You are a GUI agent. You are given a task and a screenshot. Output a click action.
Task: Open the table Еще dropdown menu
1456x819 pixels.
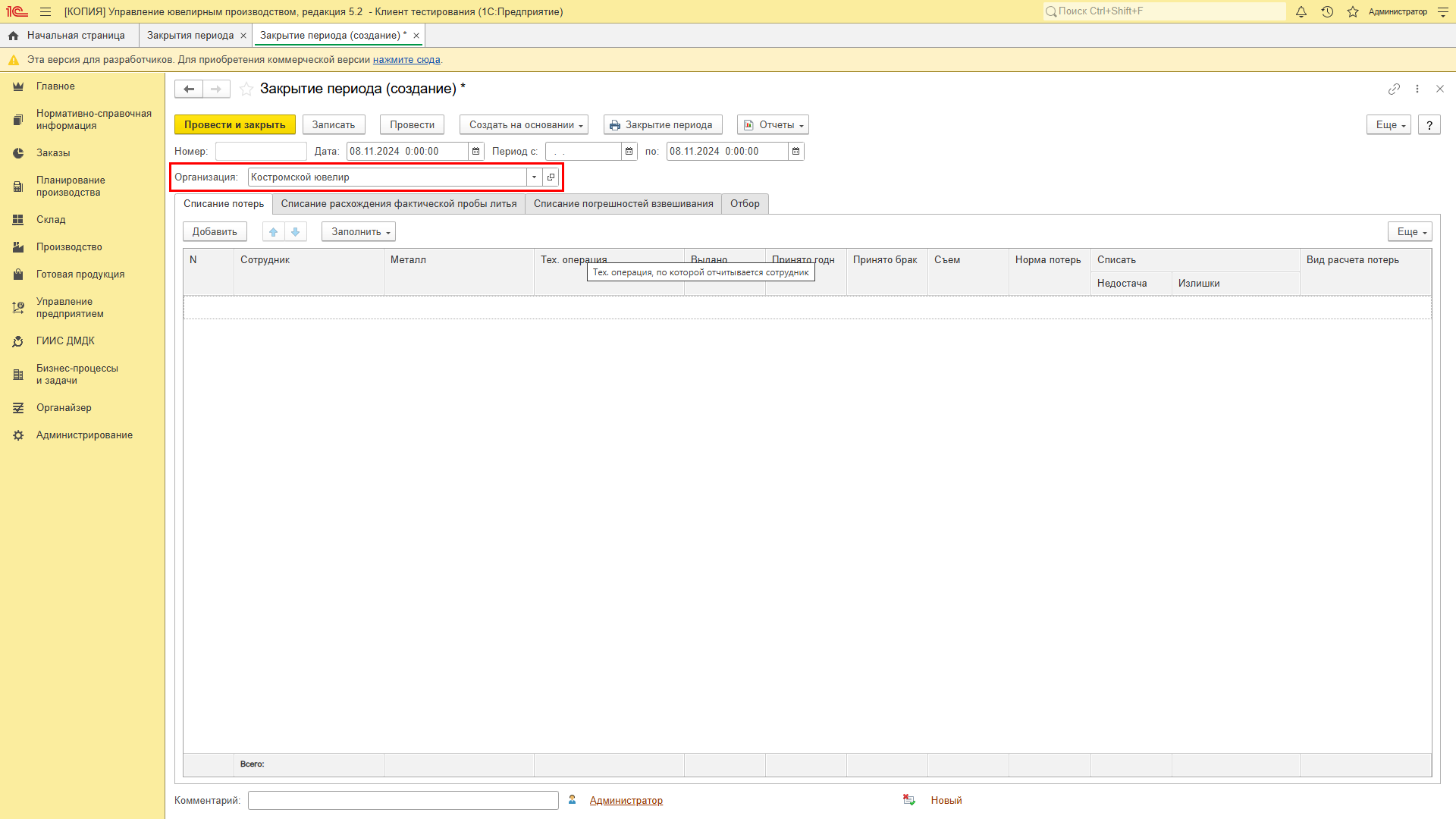point(1410,232)
